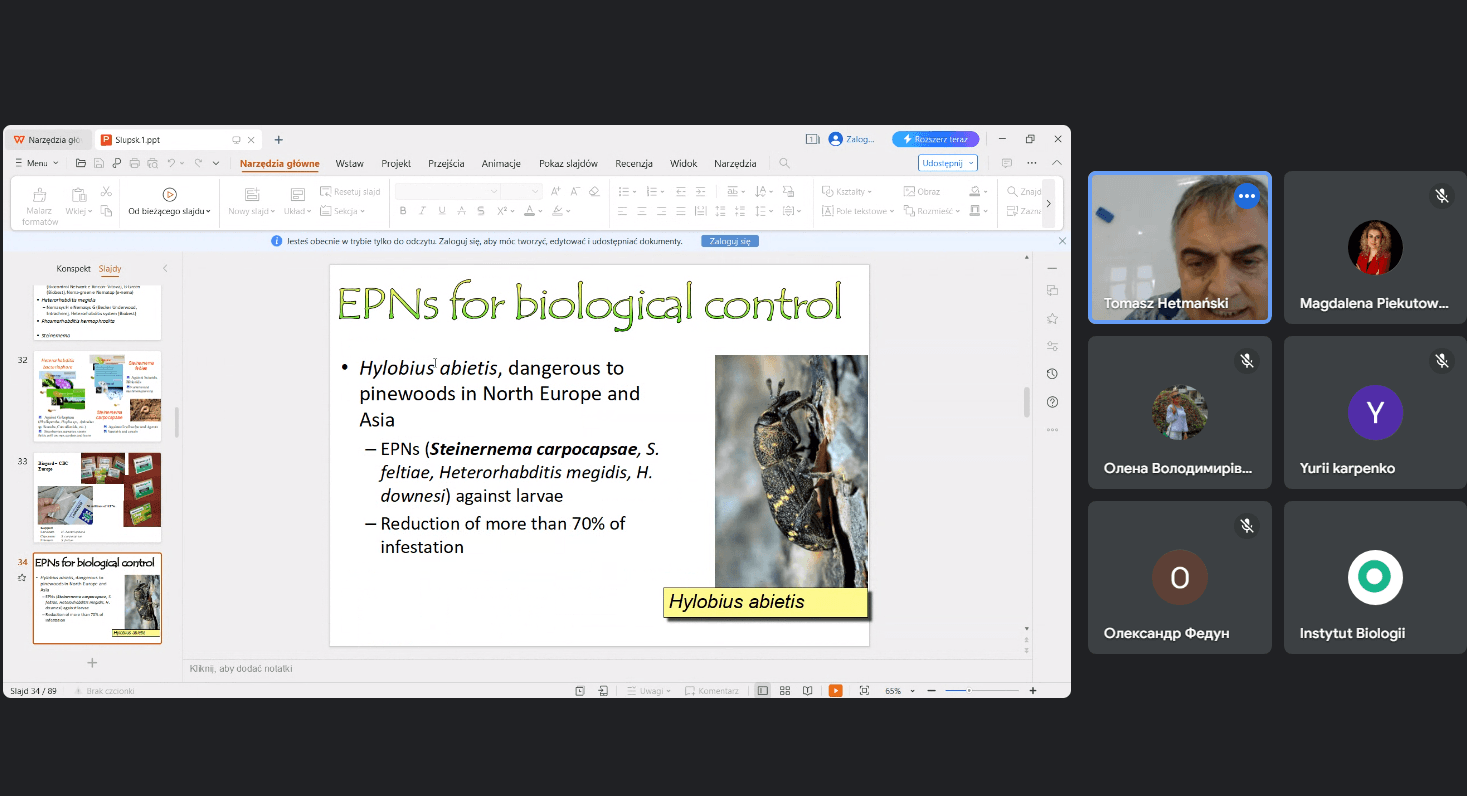Click the Cut scissors icon

(x=106, y=191)
